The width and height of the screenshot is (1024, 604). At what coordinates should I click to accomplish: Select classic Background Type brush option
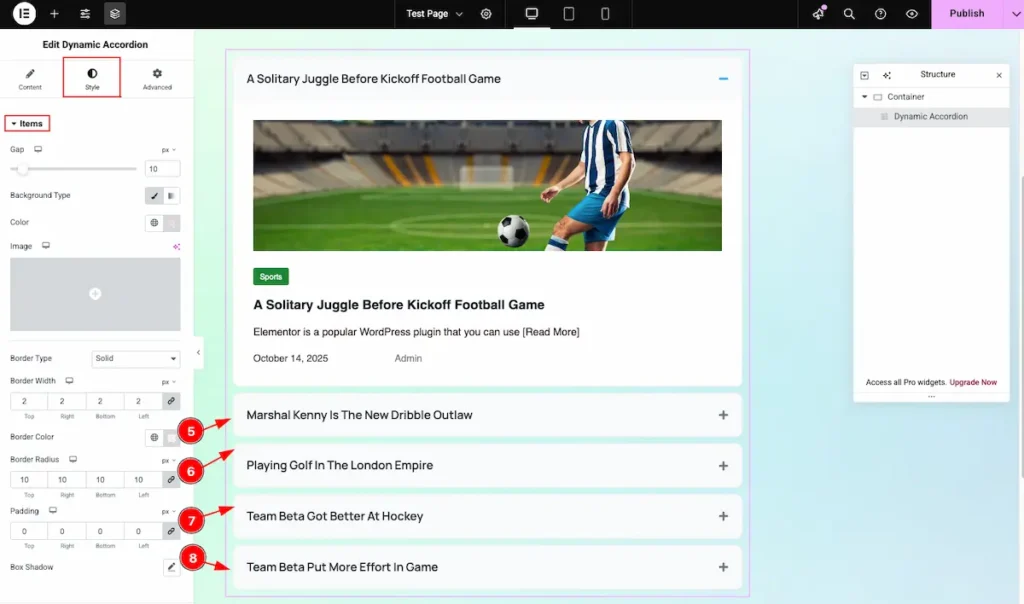pos(154,196)
